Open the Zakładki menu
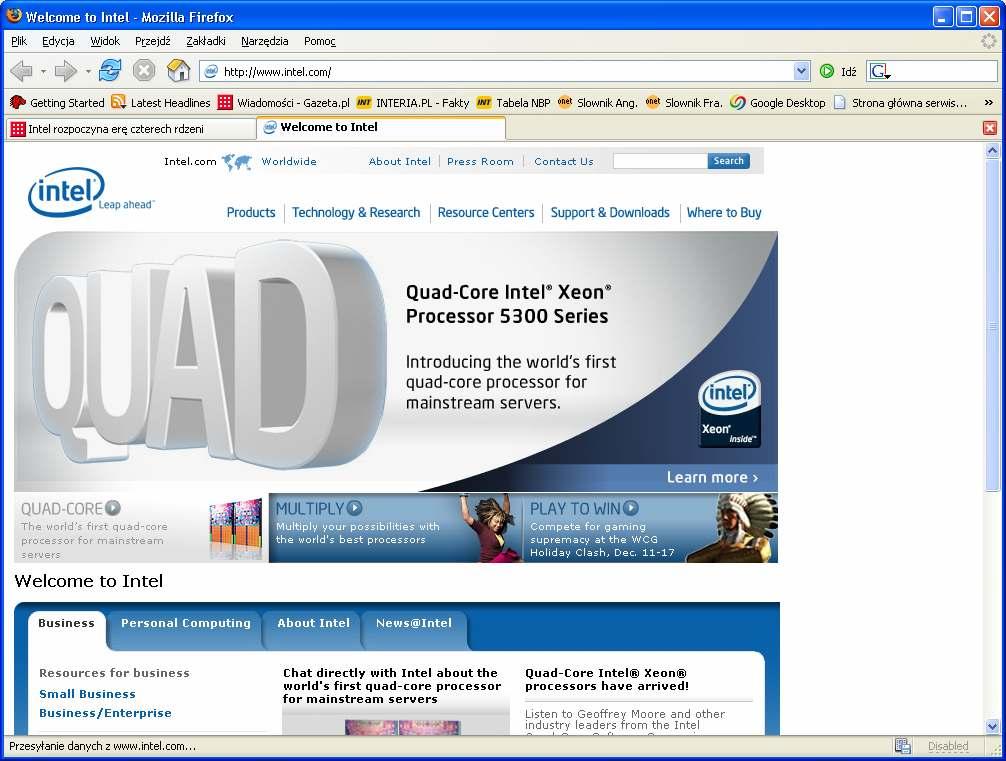The image size is (1006, 761). 205,41
